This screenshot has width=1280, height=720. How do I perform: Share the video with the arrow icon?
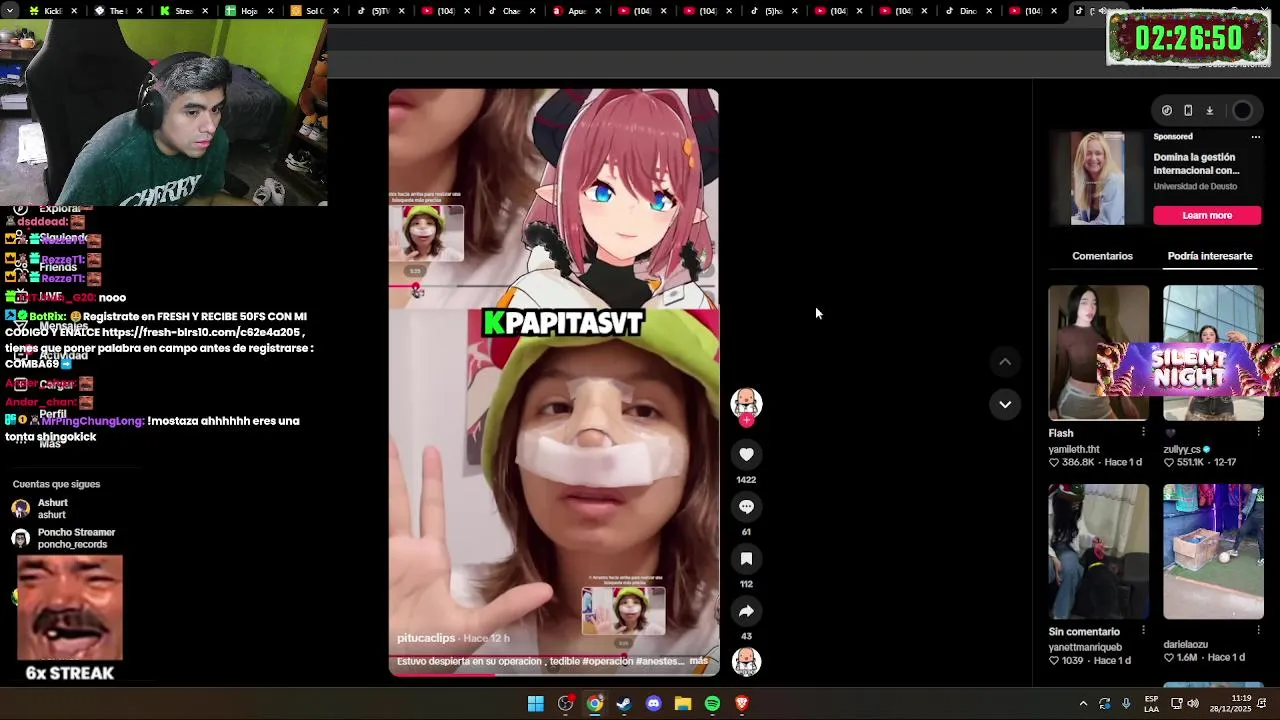(x=746, y=610)
